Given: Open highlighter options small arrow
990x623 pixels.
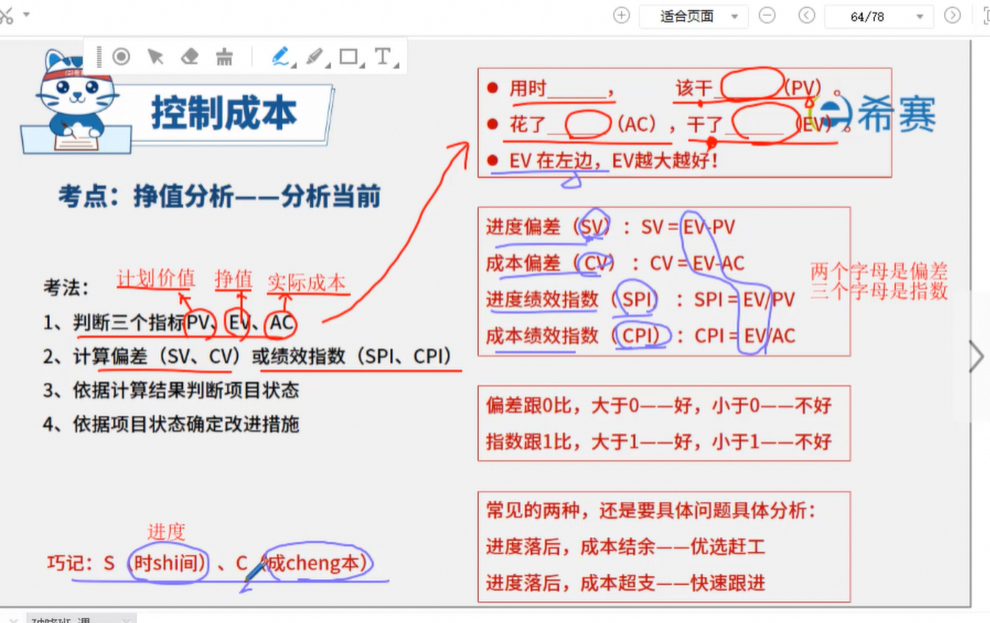Looking at the screenshot, I should point(328,64).
